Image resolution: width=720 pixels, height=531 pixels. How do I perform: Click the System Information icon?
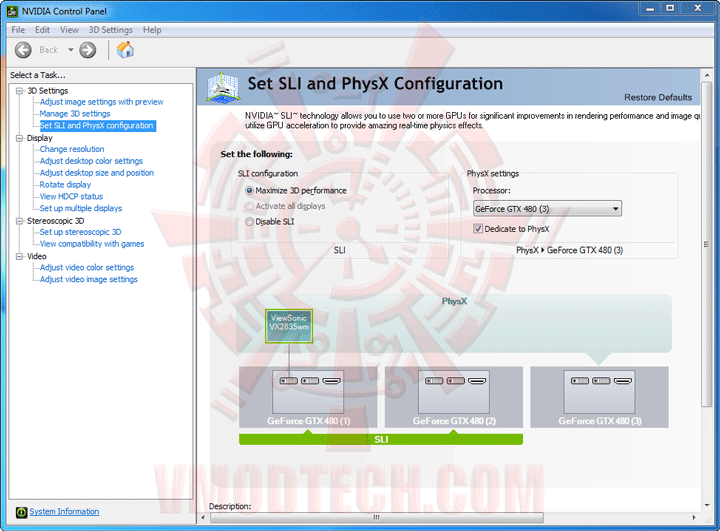21,512
